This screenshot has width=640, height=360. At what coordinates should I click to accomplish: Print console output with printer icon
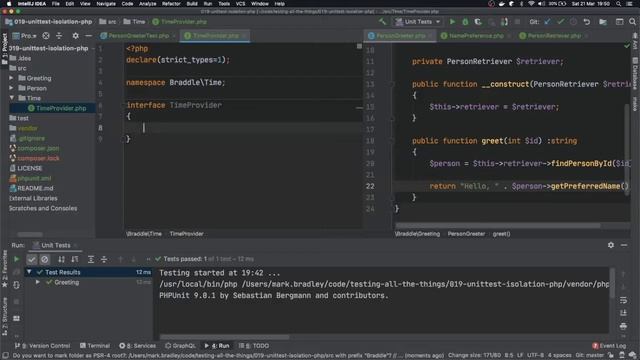pyautogui.click(x=623, y=326)
